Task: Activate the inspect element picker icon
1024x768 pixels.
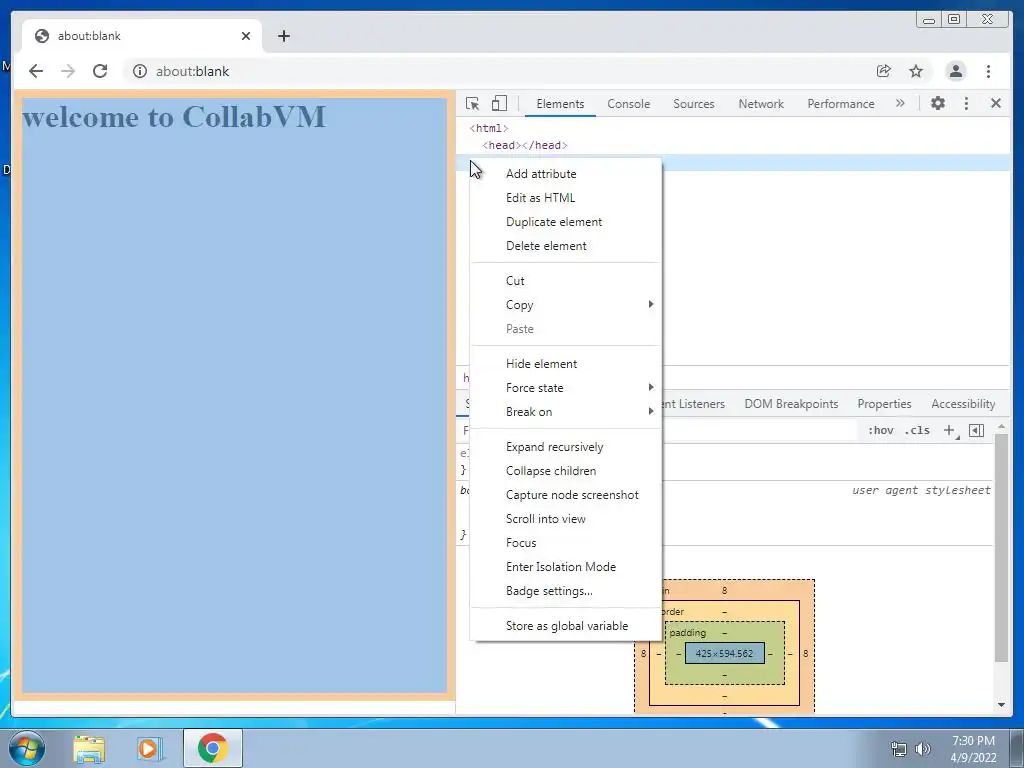Action: 473,103
